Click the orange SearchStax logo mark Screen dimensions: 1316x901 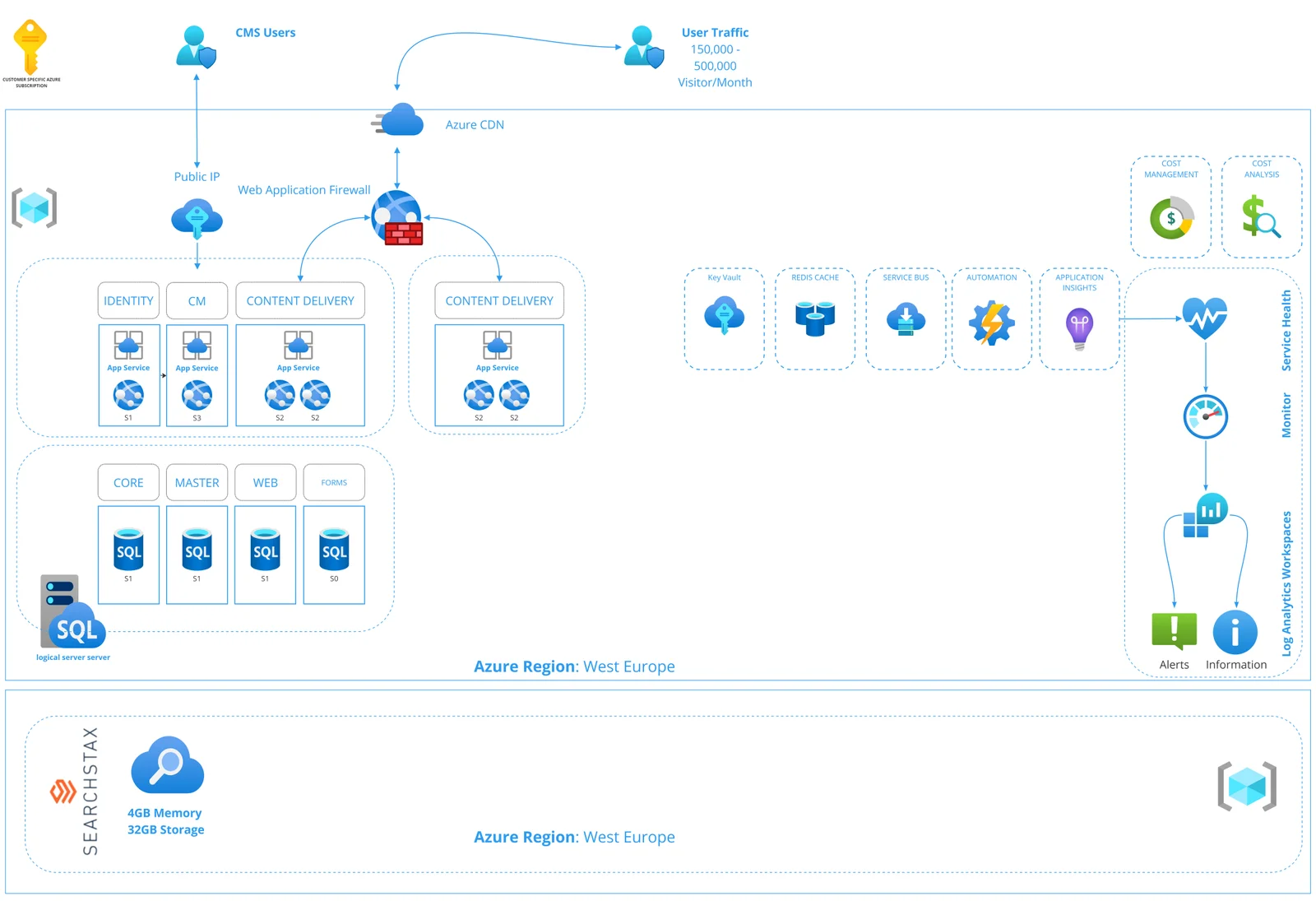63,792
